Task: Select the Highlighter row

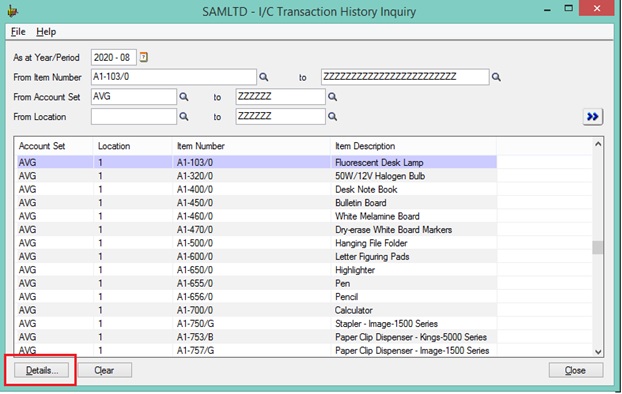Action: [257, 270]
